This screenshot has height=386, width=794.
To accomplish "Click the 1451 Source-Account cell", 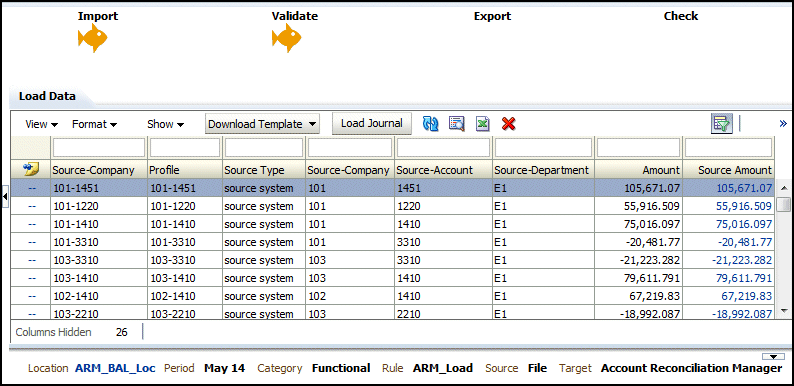I will [444, 188].
